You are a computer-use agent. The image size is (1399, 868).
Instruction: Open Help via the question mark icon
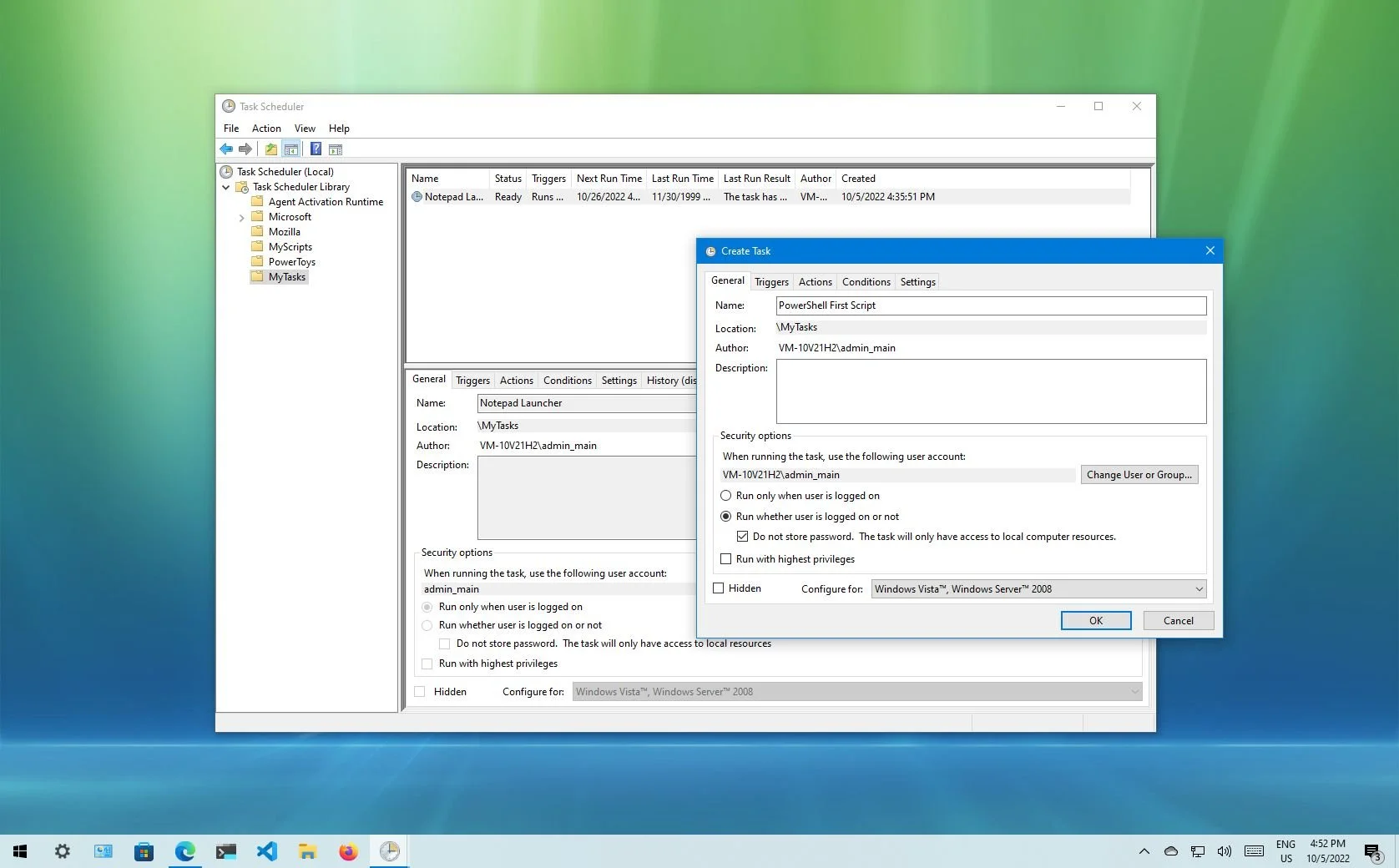pyautogui.click(x=316, y=149)
